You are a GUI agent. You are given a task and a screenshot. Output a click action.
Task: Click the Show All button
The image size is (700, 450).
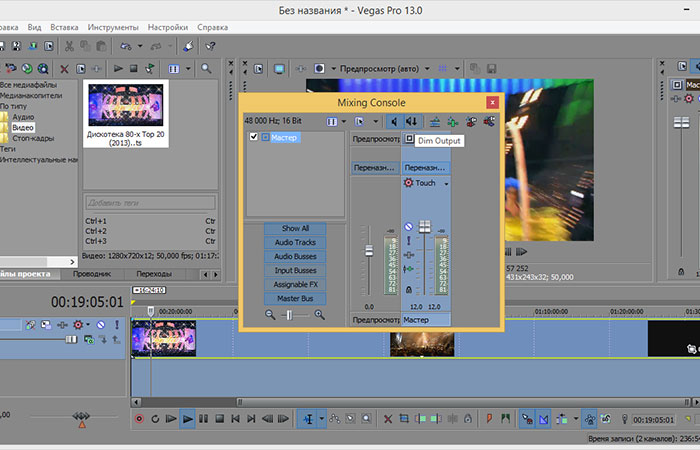click(x=295, y=229)
